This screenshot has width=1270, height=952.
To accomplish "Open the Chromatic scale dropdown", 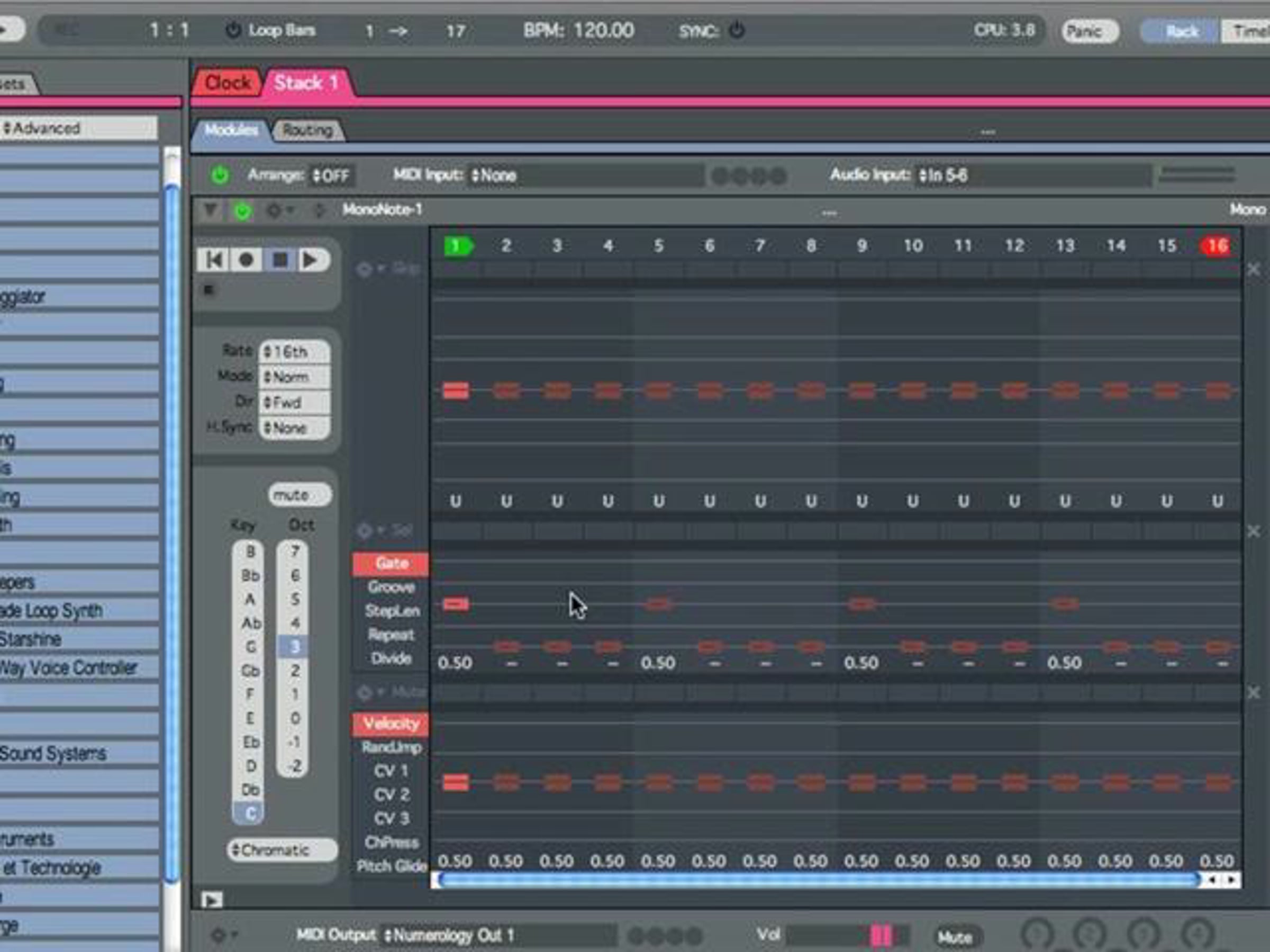I will 282,850.
